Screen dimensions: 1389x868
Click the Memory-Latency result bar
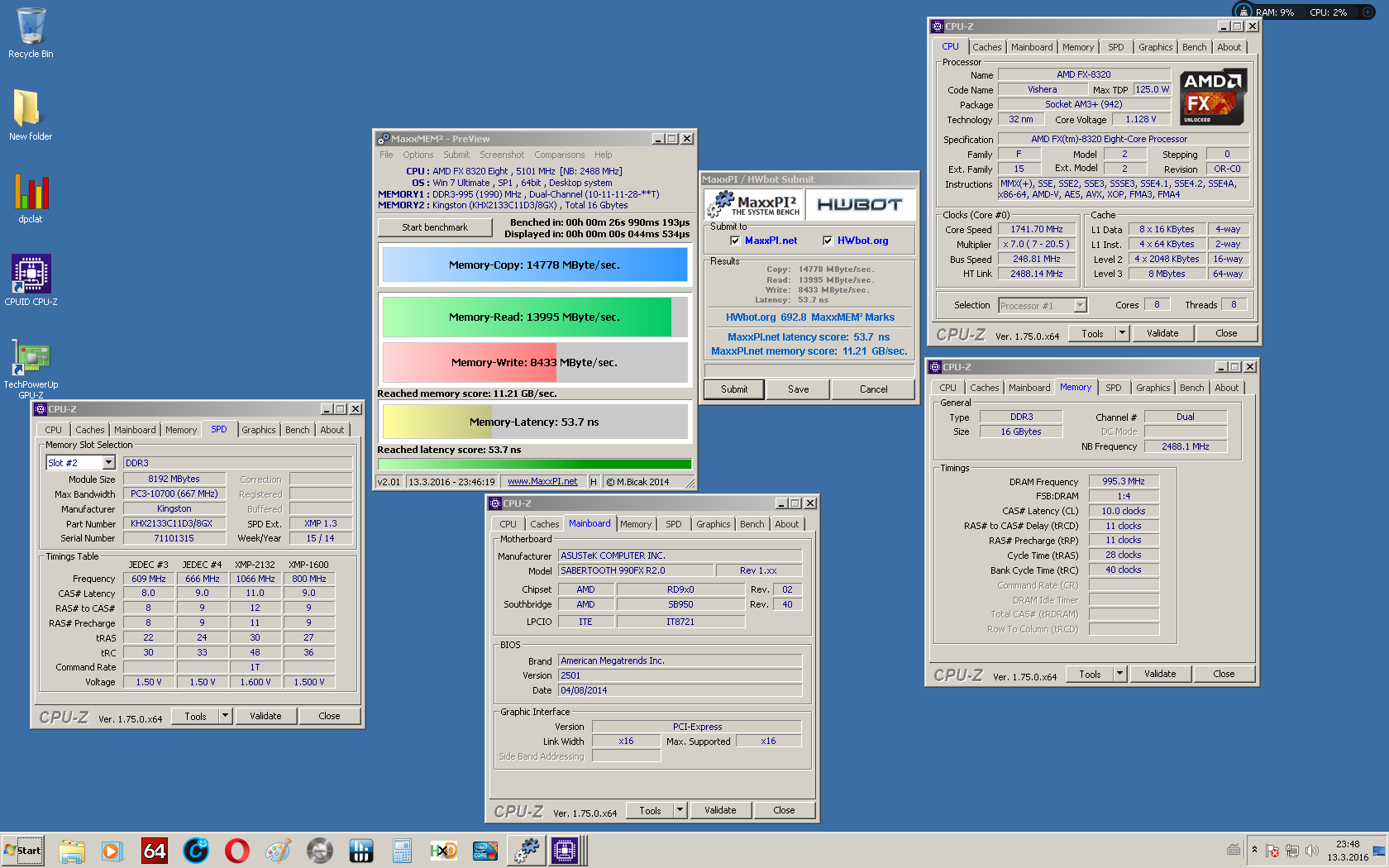(x=534, y=422)
